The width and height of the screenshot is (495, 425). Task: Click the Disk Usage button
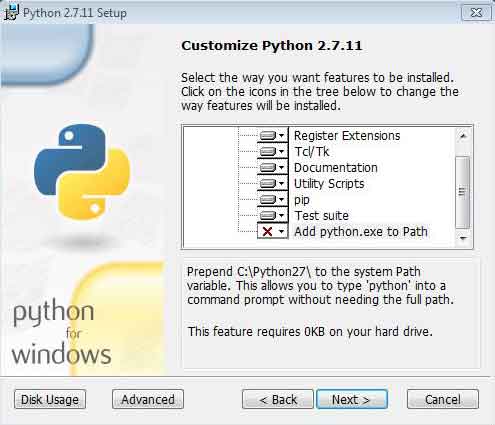pos(50,399)
